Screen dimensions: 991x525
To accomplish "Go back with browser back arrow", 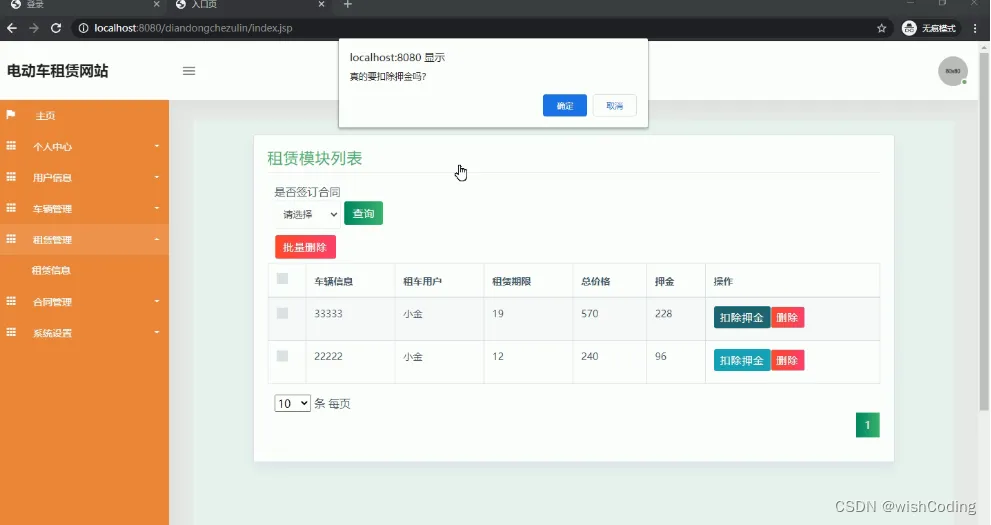I will click(12, 28).
